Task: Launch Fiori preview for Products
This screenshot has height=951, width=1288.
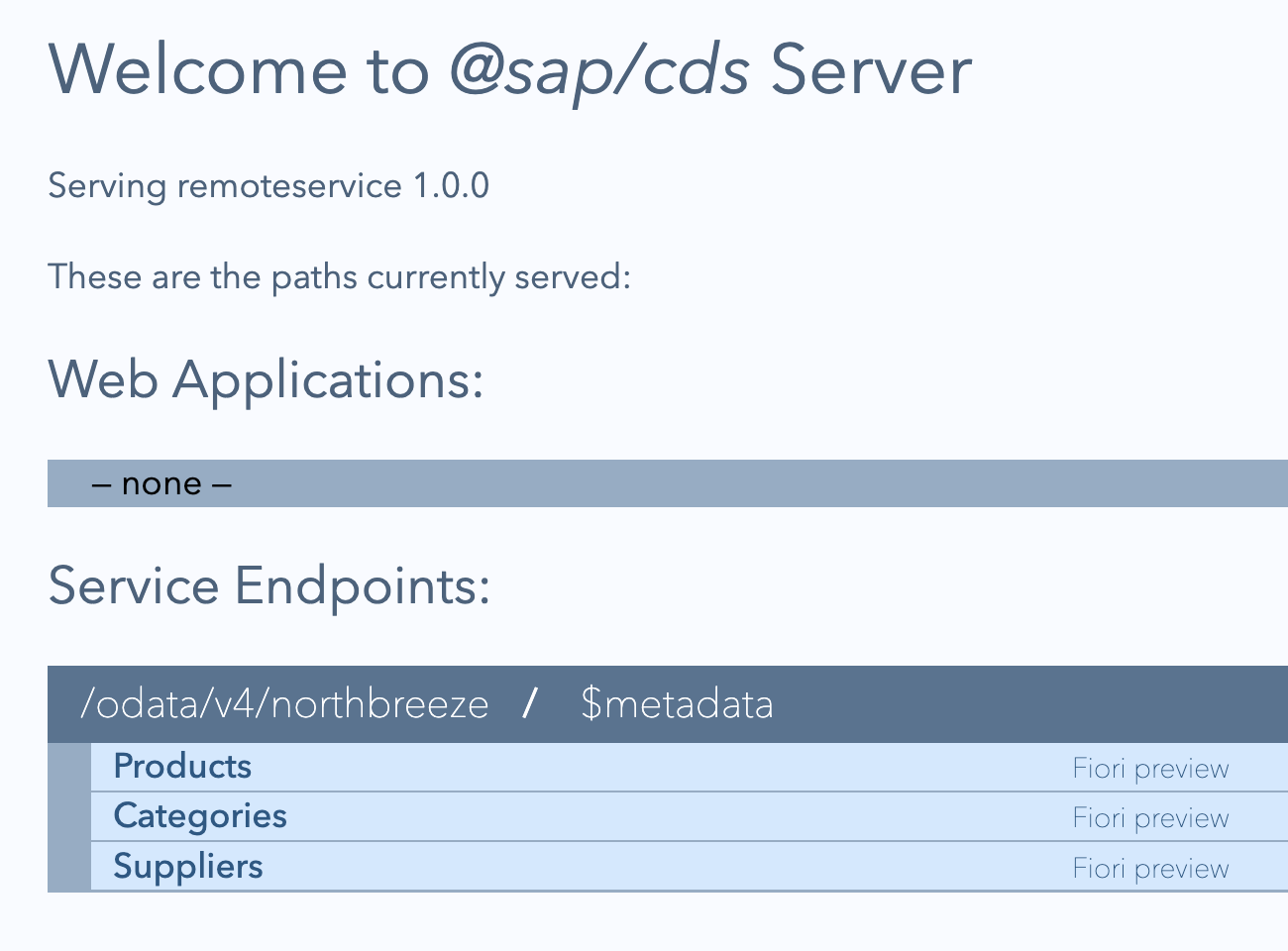Action: pyautogui.click(x=1150, y=769)
